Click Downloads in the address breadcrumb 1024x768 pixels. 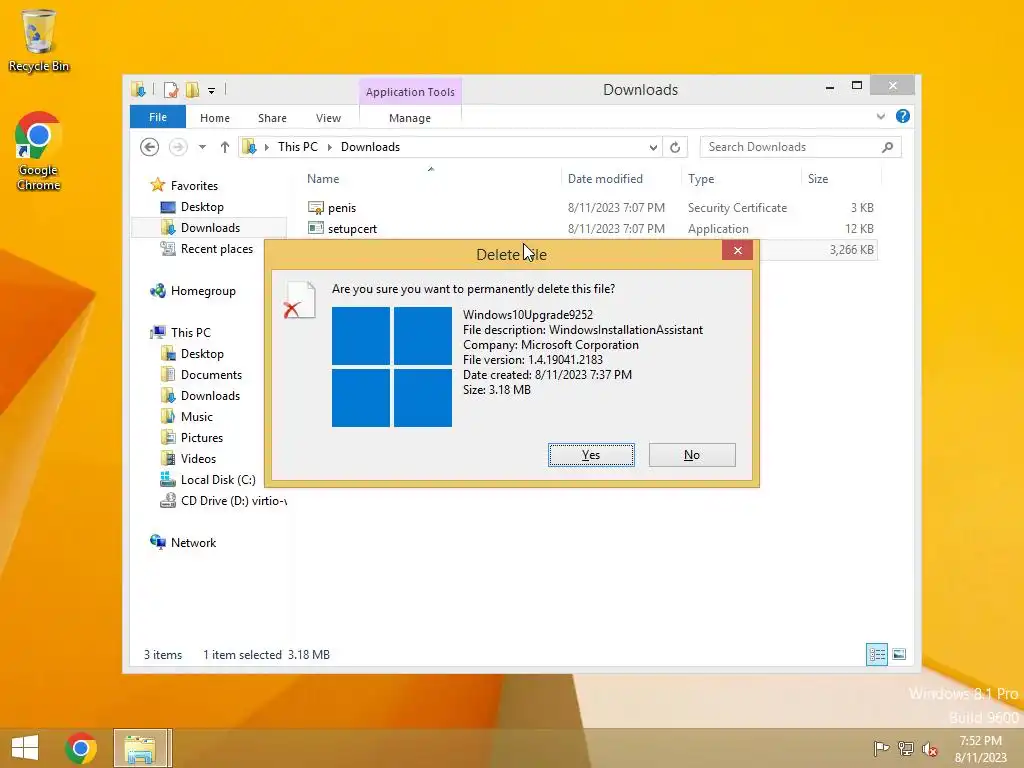[x=370, y=147]
